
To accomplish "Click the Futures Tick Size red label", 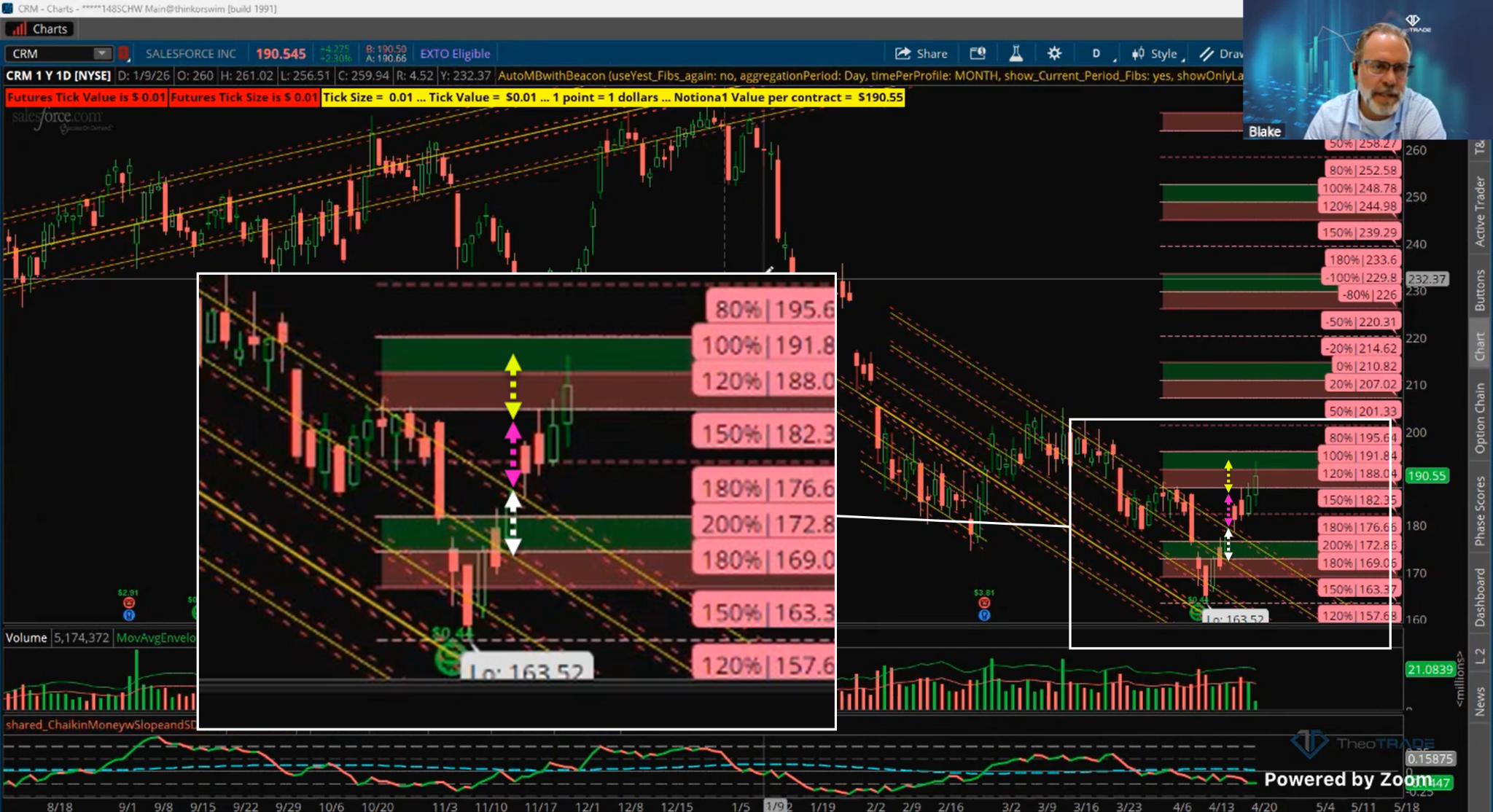I will pyautogui.click(x=244, y=97).
